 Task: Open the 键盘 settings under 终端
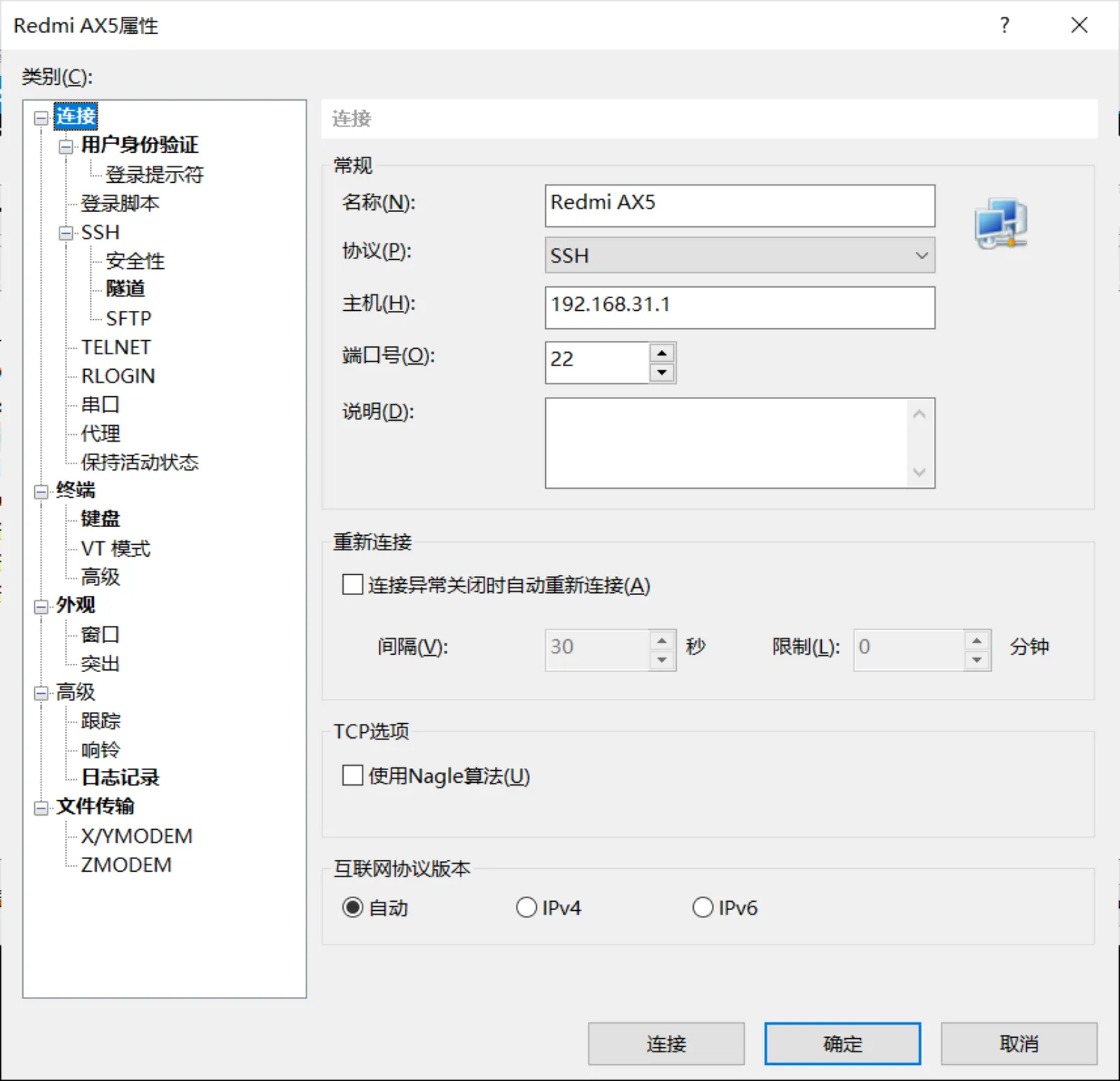point(99,519)
